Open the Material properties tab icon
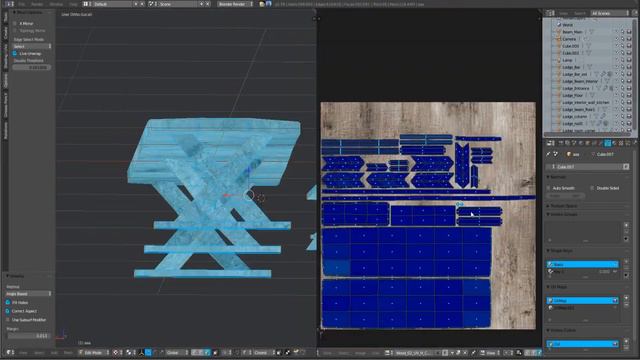The image size is (640, 360). point(614,143)
